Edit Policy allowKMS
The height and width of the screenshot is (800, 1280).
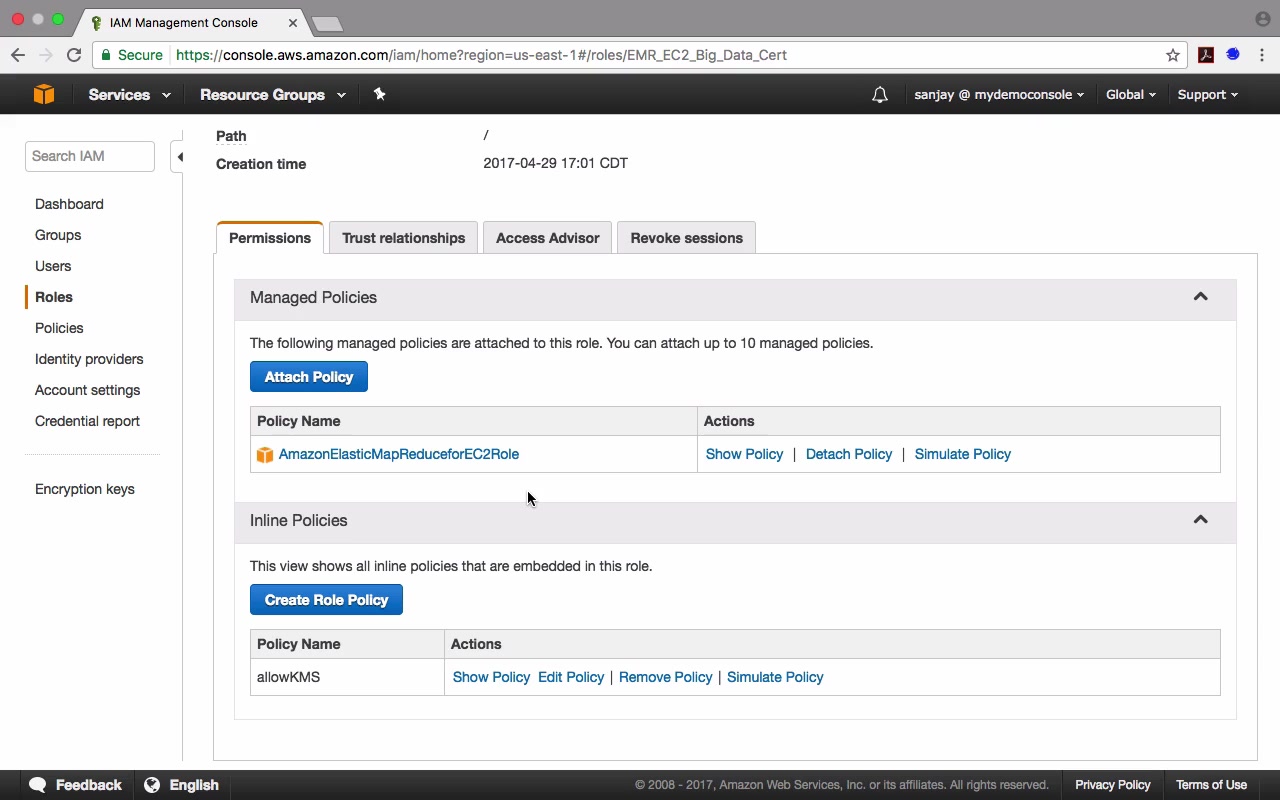(x=571, y=677)
